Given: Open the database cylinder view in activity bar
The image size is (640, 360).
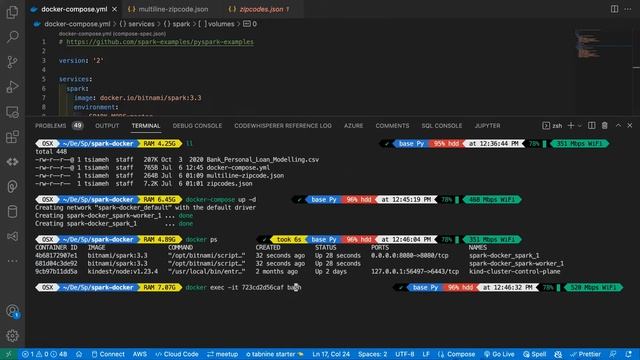Looking at the screenshot, I should pyautogui.click(x=12, y=211).
